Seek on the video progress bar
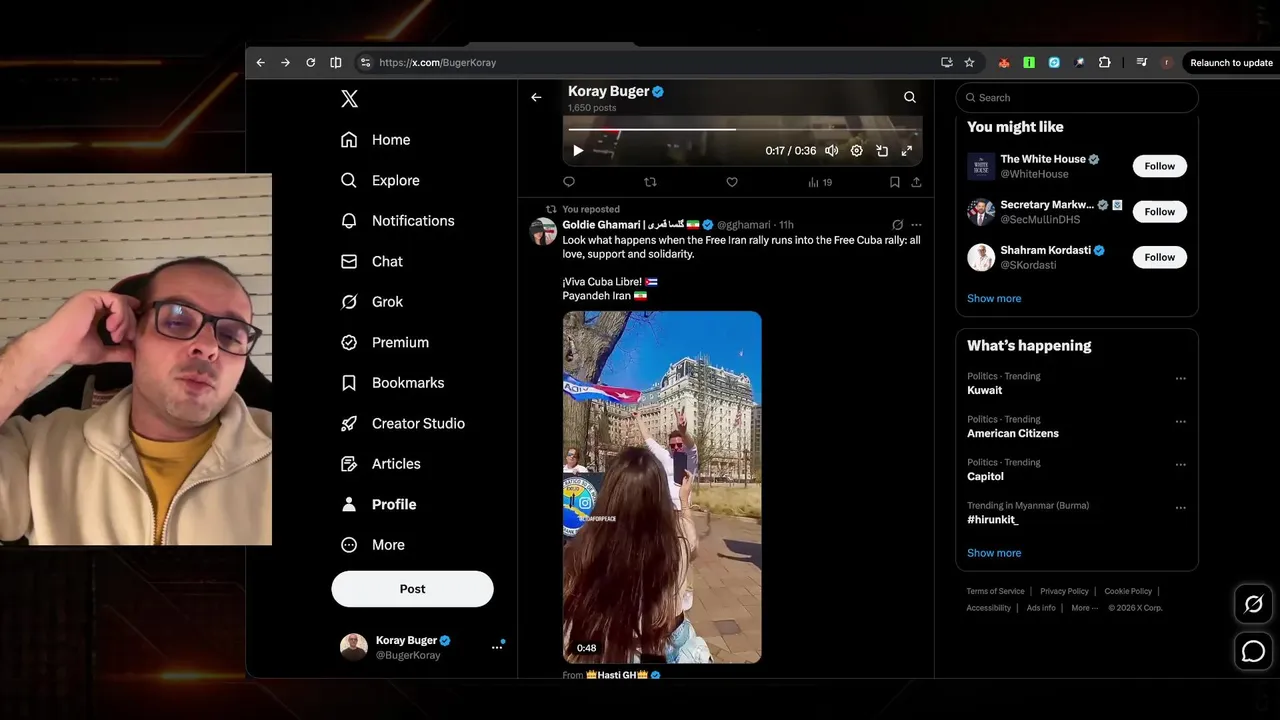The width and height of the screenshot is (1280, 720). (742, 129)
